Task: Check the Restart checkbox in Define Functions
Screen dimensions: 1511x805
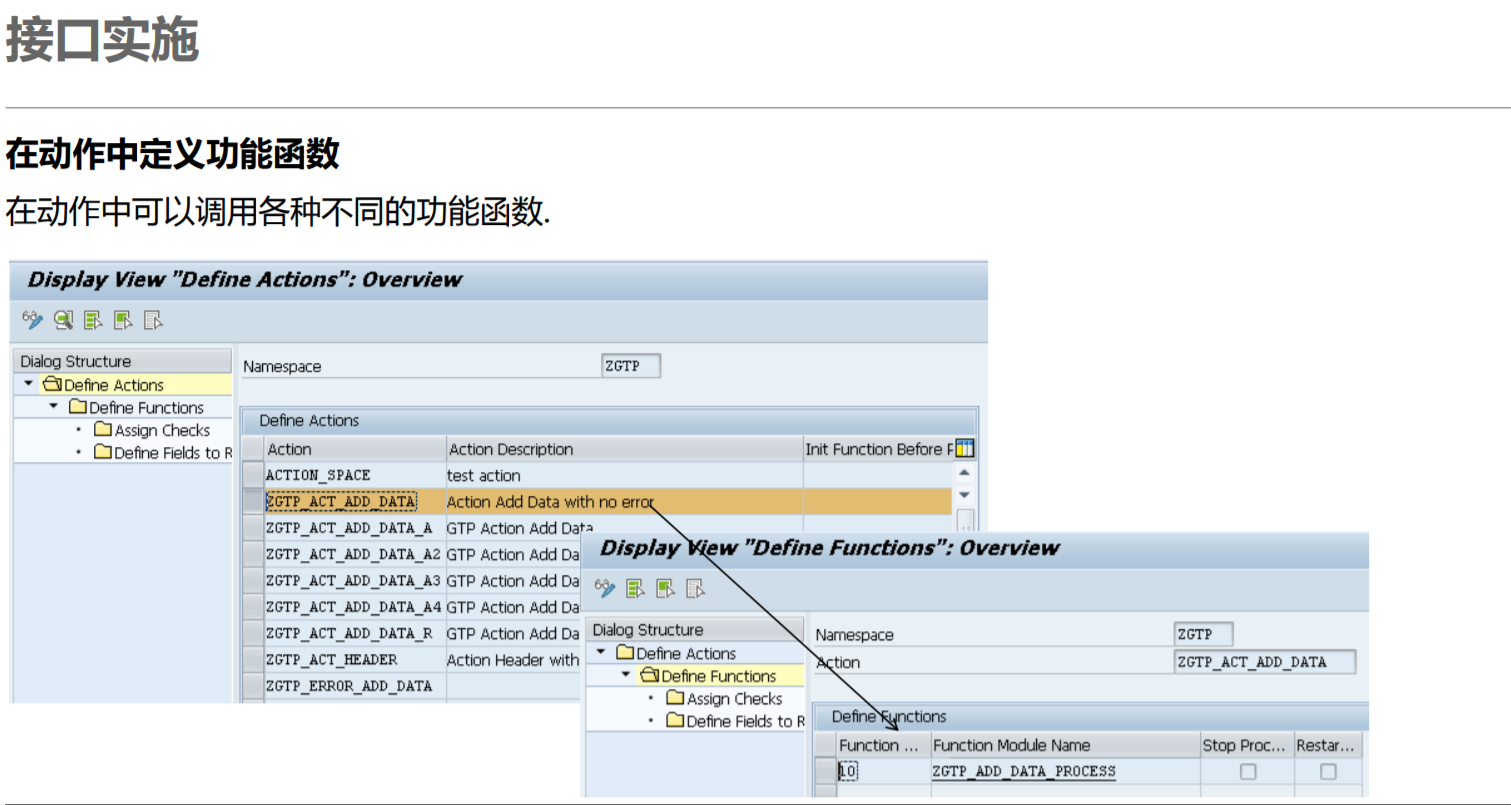Action: click(x=1328, y=771)
